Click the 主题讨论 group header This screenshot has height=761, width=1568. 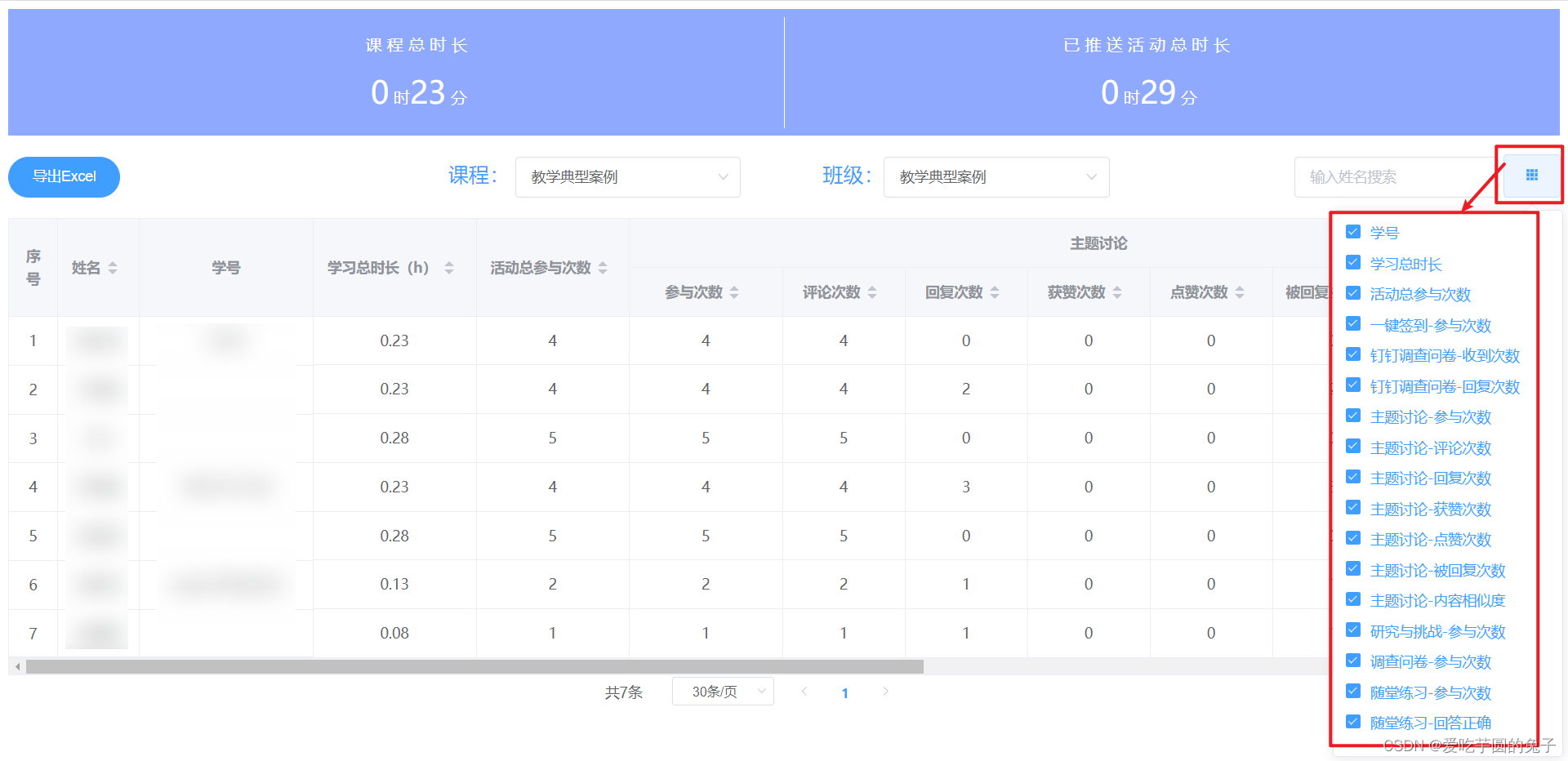[1098, 243]
